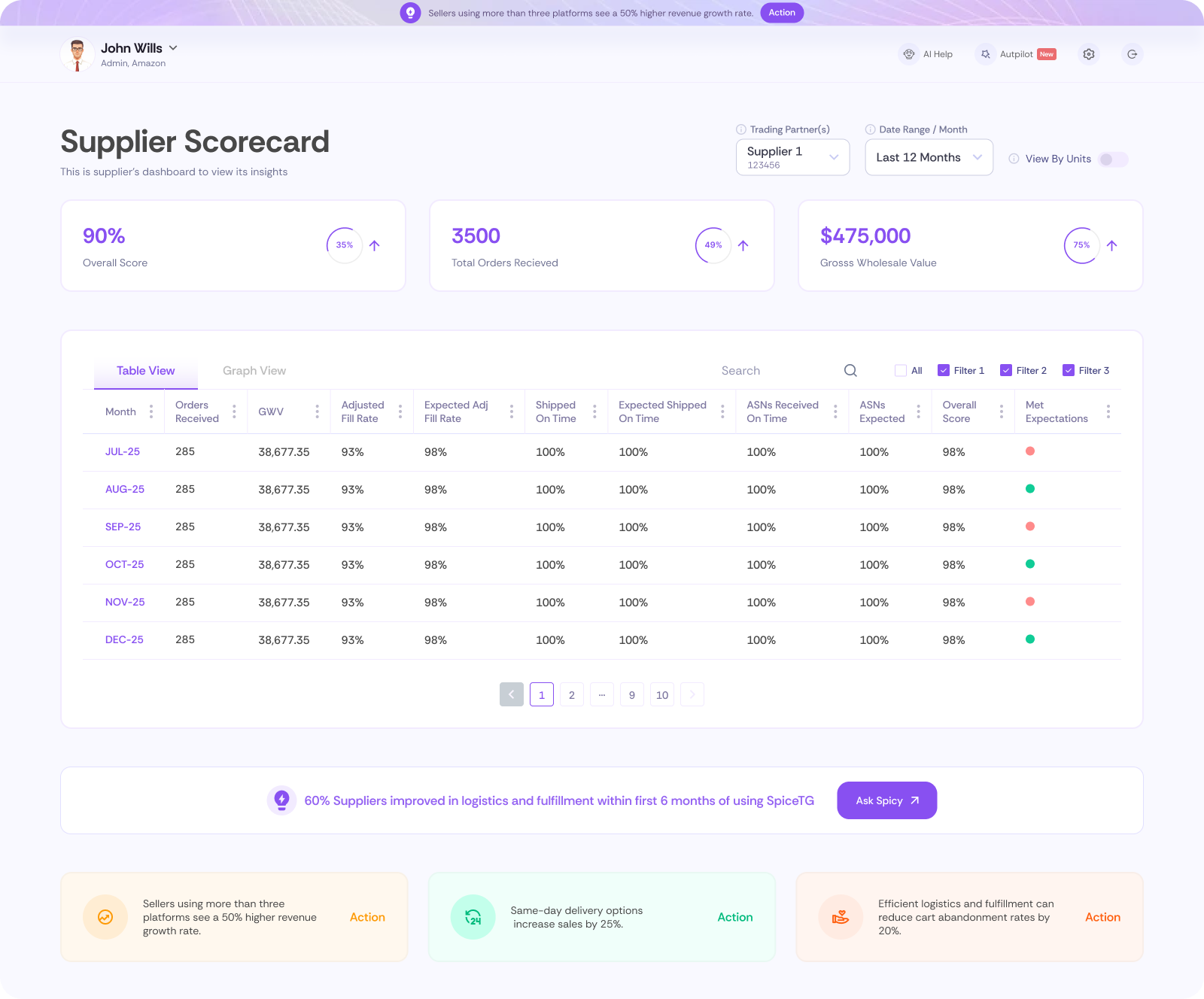The width and height of the screenshot is (1204, 999).
Task: Open column menu for Overall Score
Action: pos(1001,411)
